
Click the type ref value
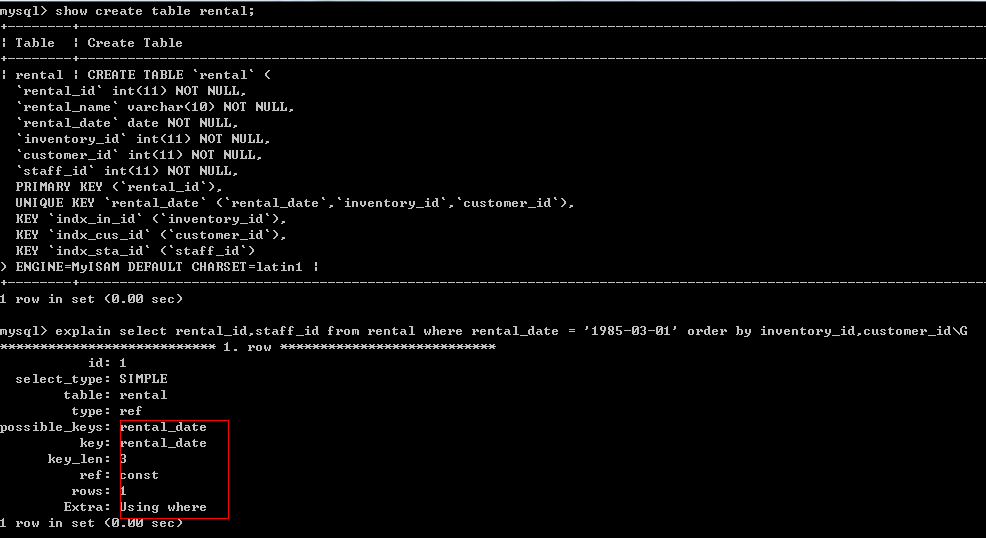[131, 411]
